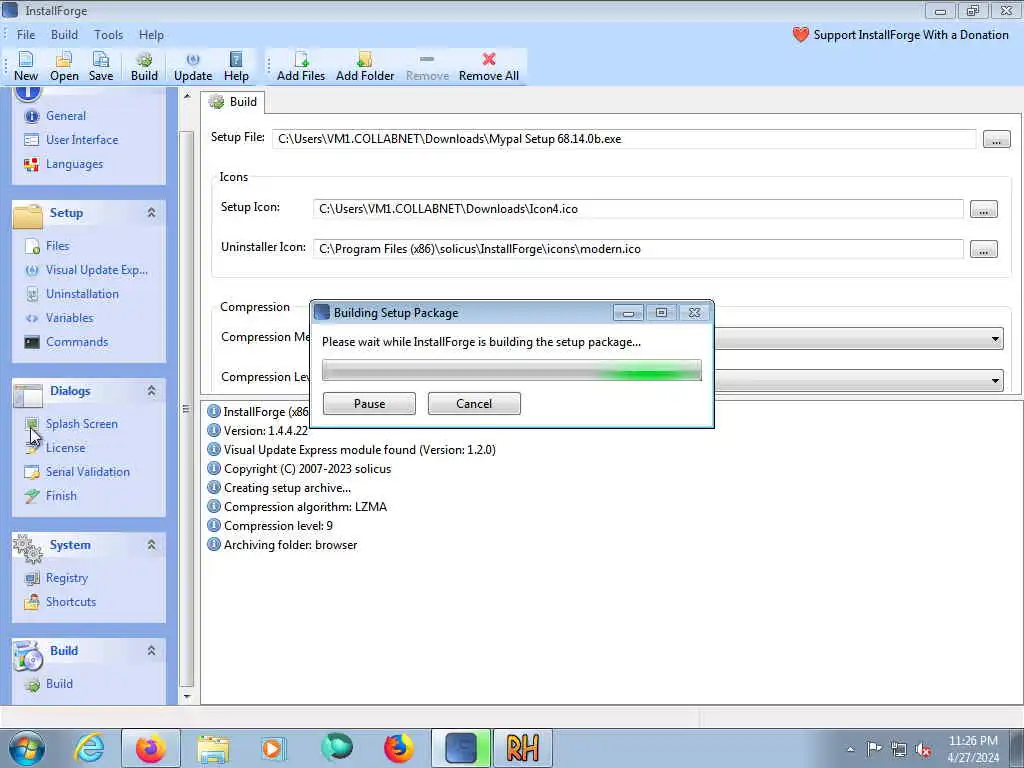Screen dimensions: 1024x768
Task: Click the splitter grip beside the log
Action: [x=186, y=409]
